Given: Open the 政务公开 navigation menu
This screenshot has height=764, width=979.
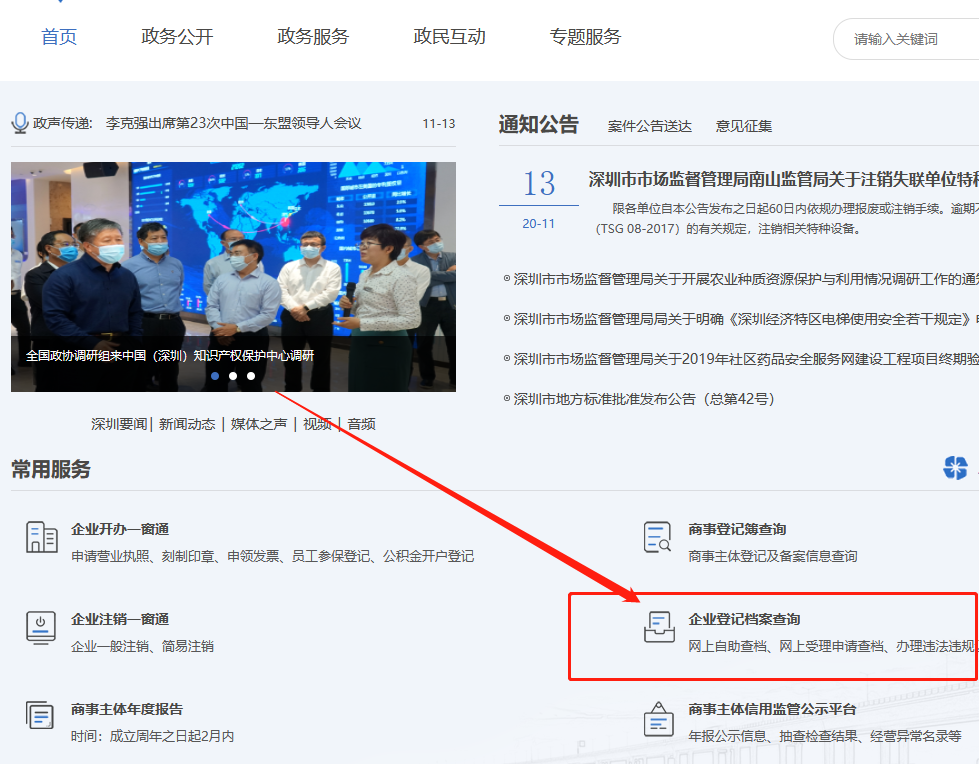Looking at the screenshot, I should pyautogui.click(x=177, y=37).
